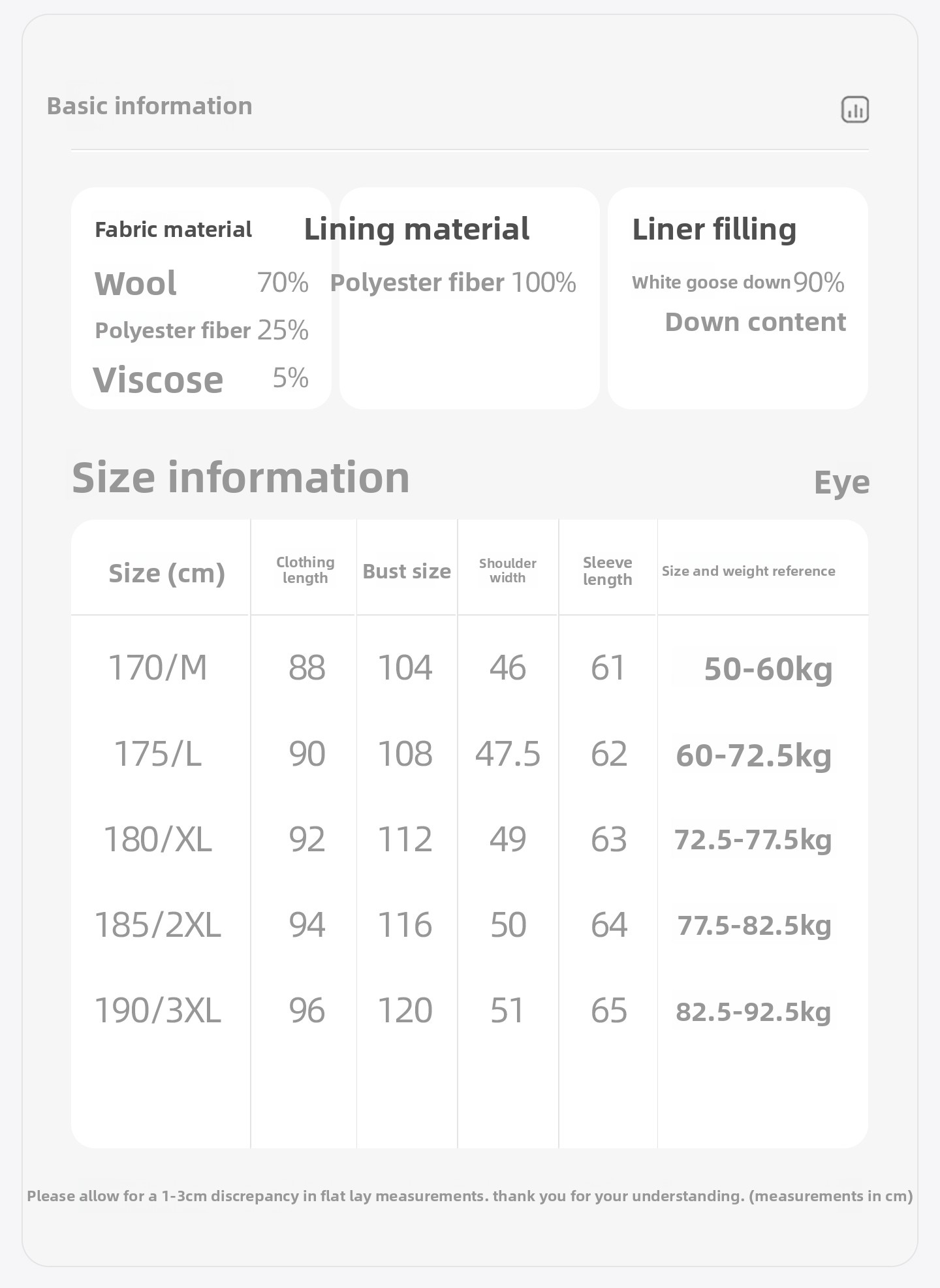Click the Size and weight reference header
The width and height of the screenshot is (940, 1288).
point(748,571)
